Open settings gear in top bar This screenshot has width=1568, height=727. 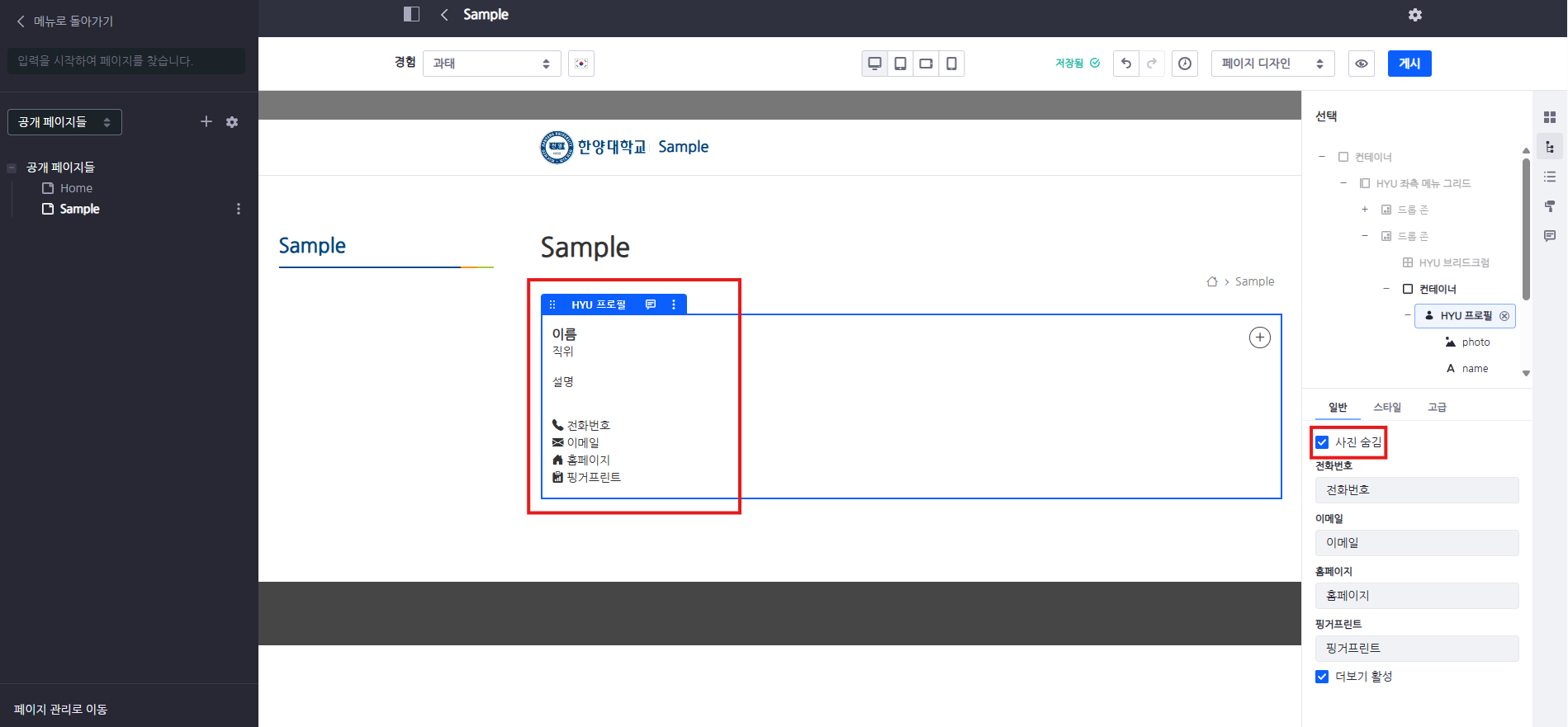tap(1415, 15)
